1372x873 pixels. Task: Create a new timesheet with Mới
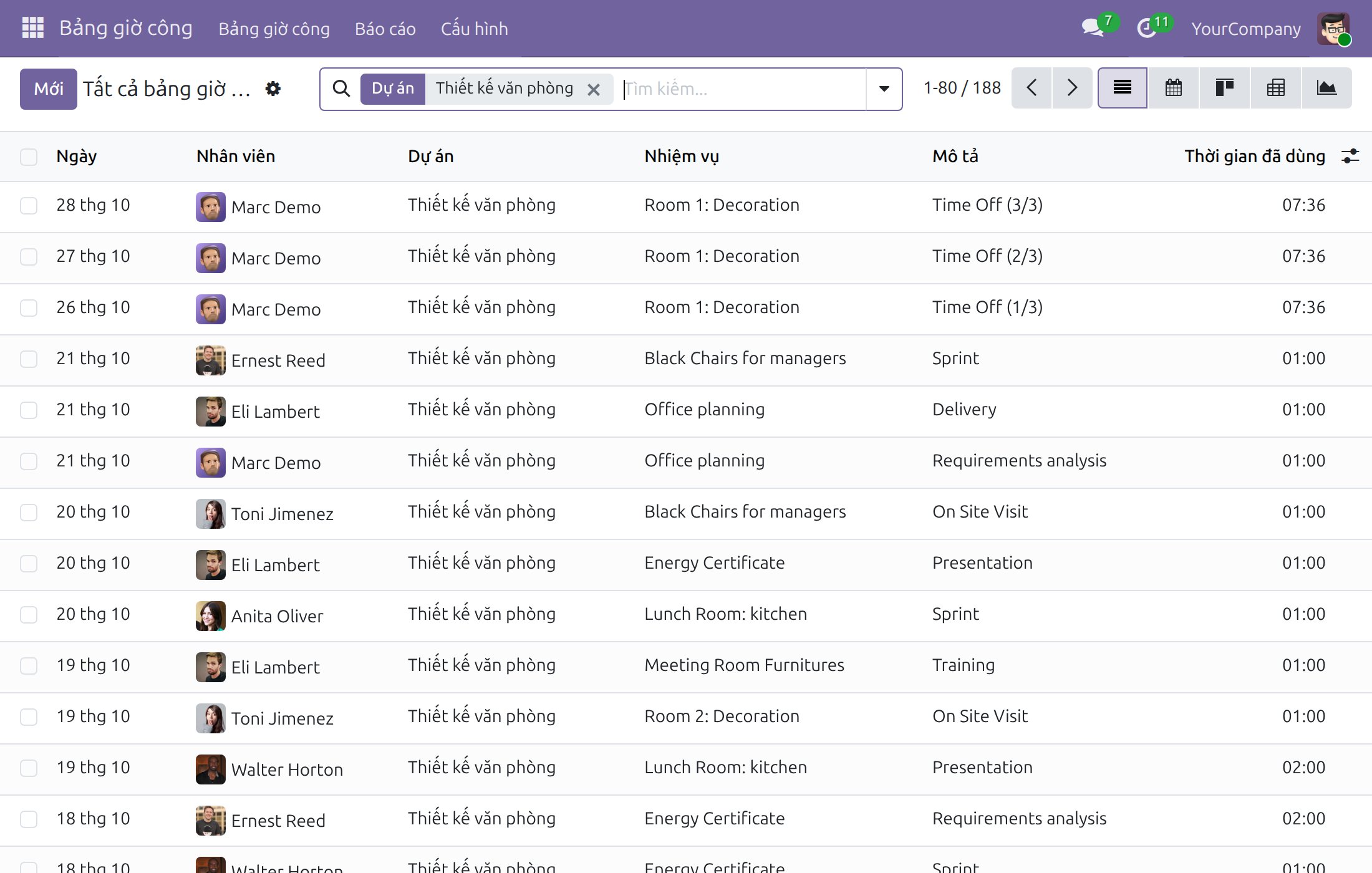click(x=49, y=89)
